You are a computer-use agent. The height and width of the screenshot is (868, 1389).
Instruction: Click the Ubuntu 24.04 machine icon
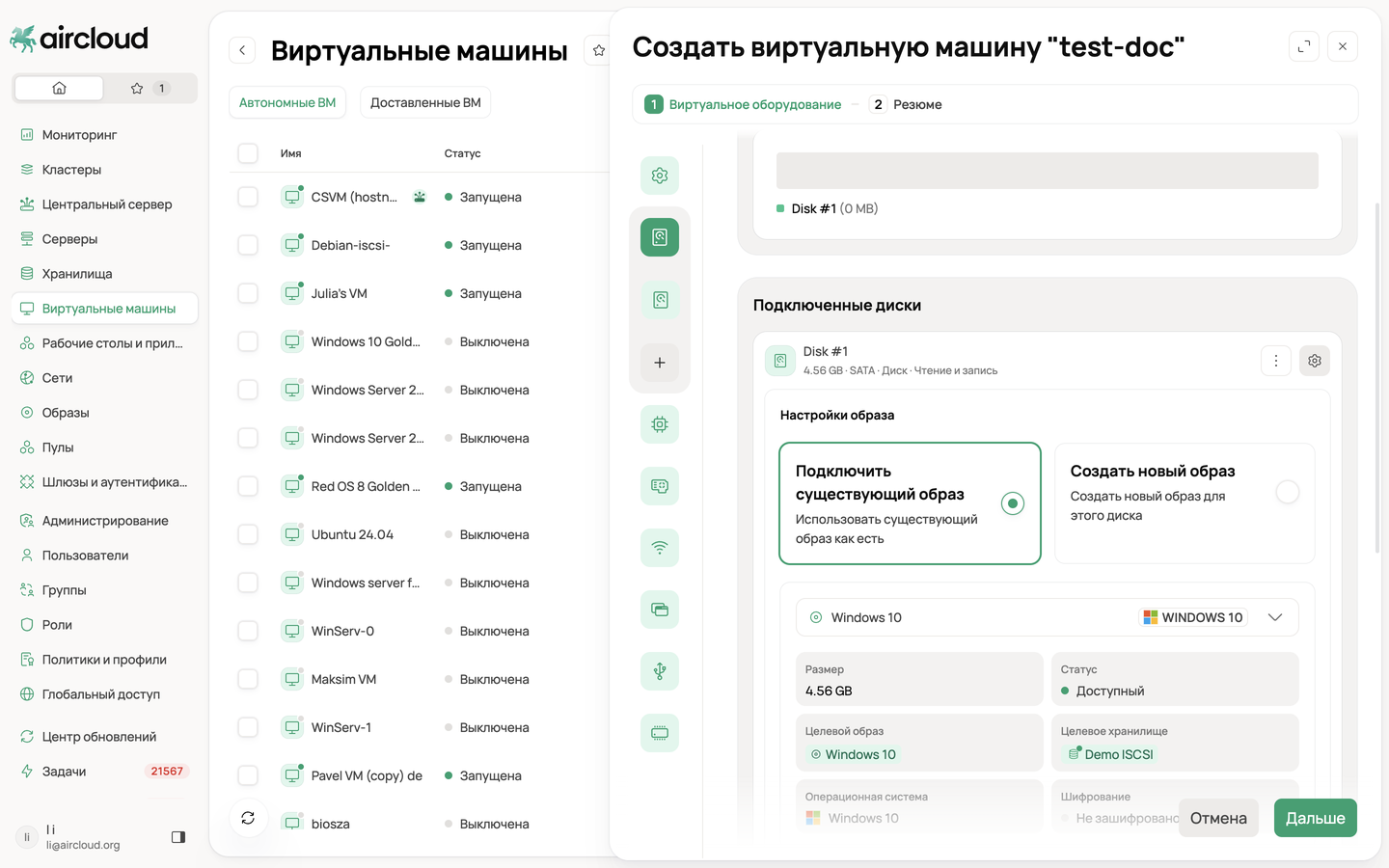click(x=291, y=534)
